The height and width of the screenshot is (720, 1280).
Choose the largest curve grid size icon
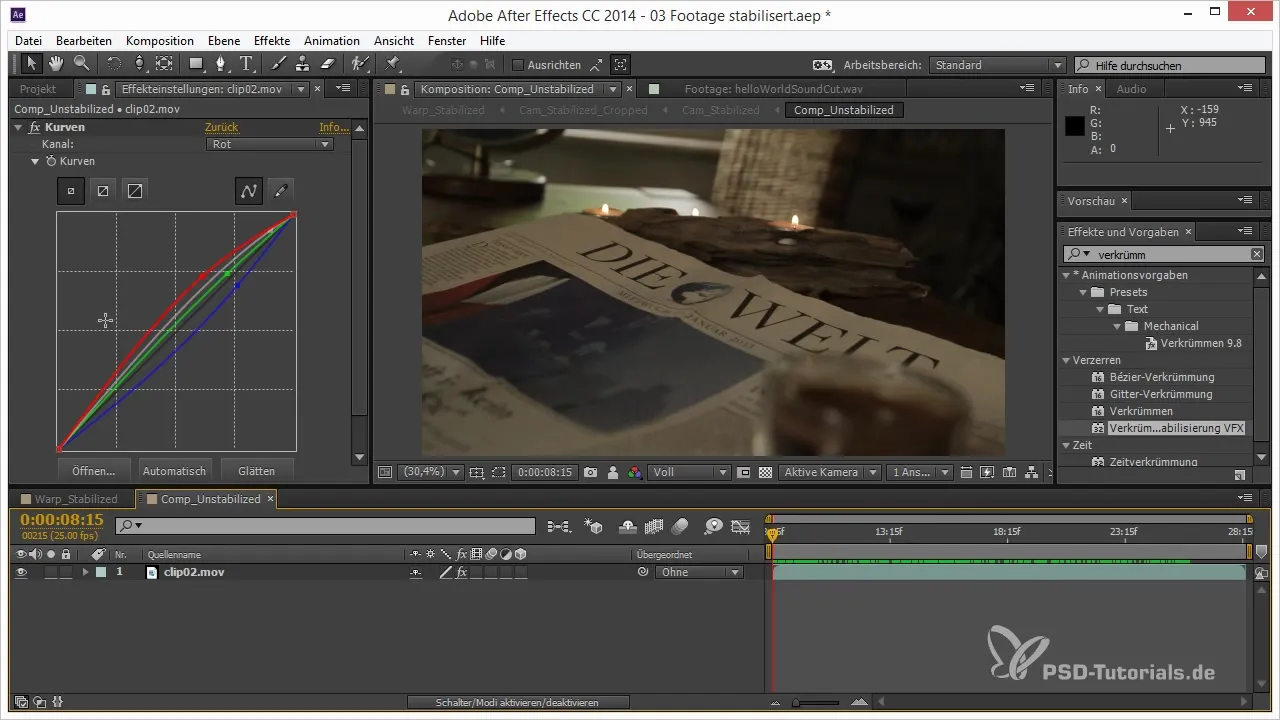[x=135, y=190]
